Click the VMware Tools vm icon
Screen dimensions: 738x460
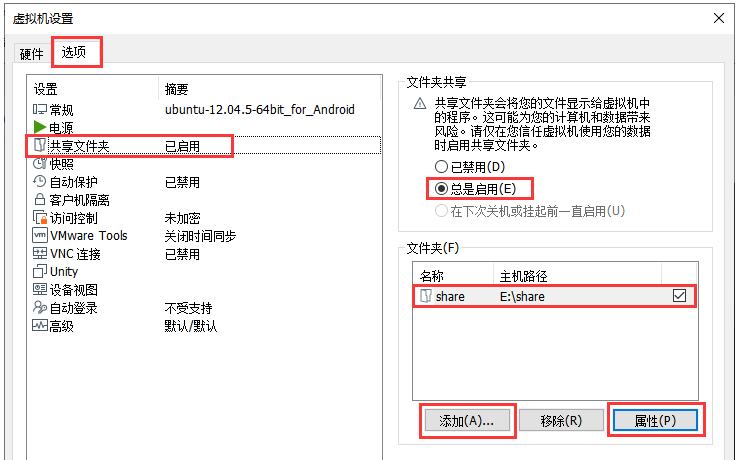(x=40, y=235)
